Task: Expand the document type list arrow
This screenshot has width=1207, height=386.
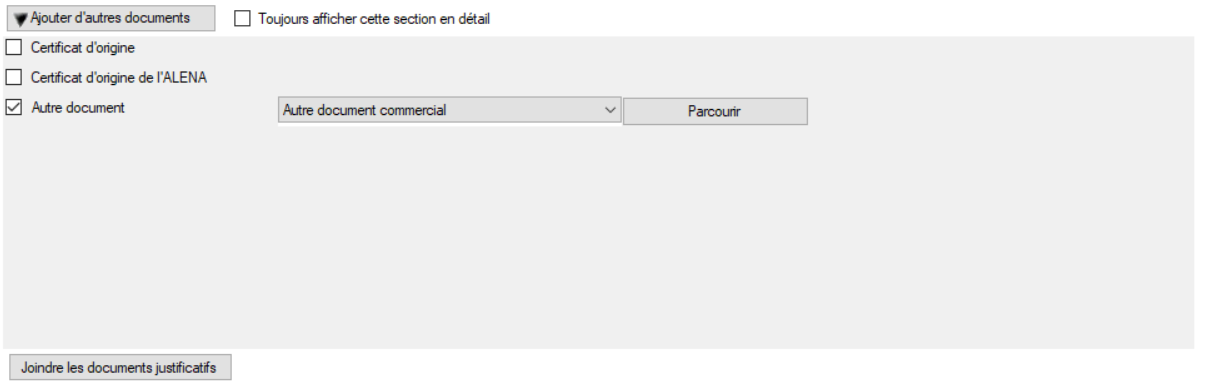Action: tap(611, 110)
